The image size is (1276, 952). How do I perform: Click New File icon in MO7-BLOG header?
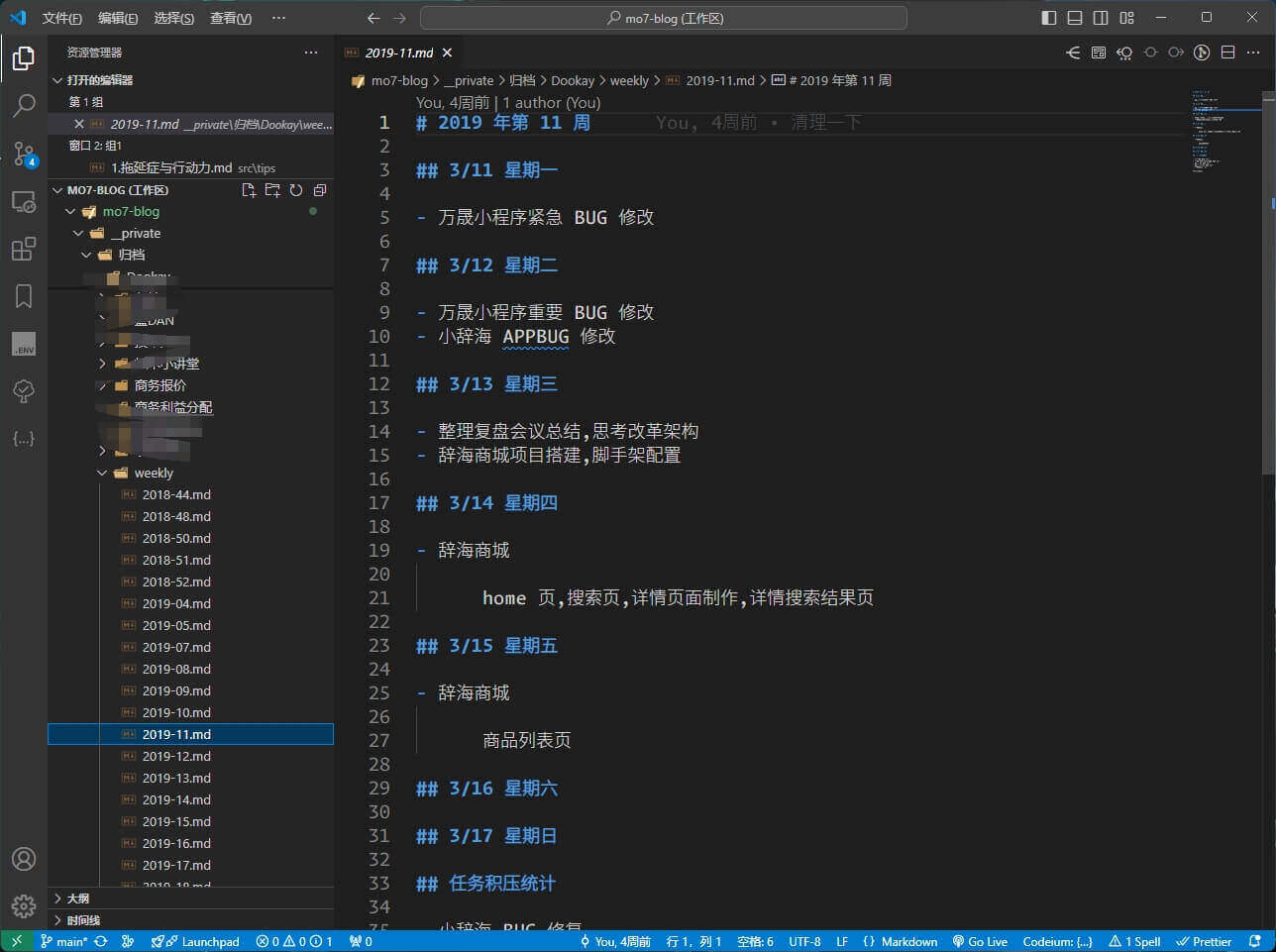pyautogui.click(x=249, y=190)
